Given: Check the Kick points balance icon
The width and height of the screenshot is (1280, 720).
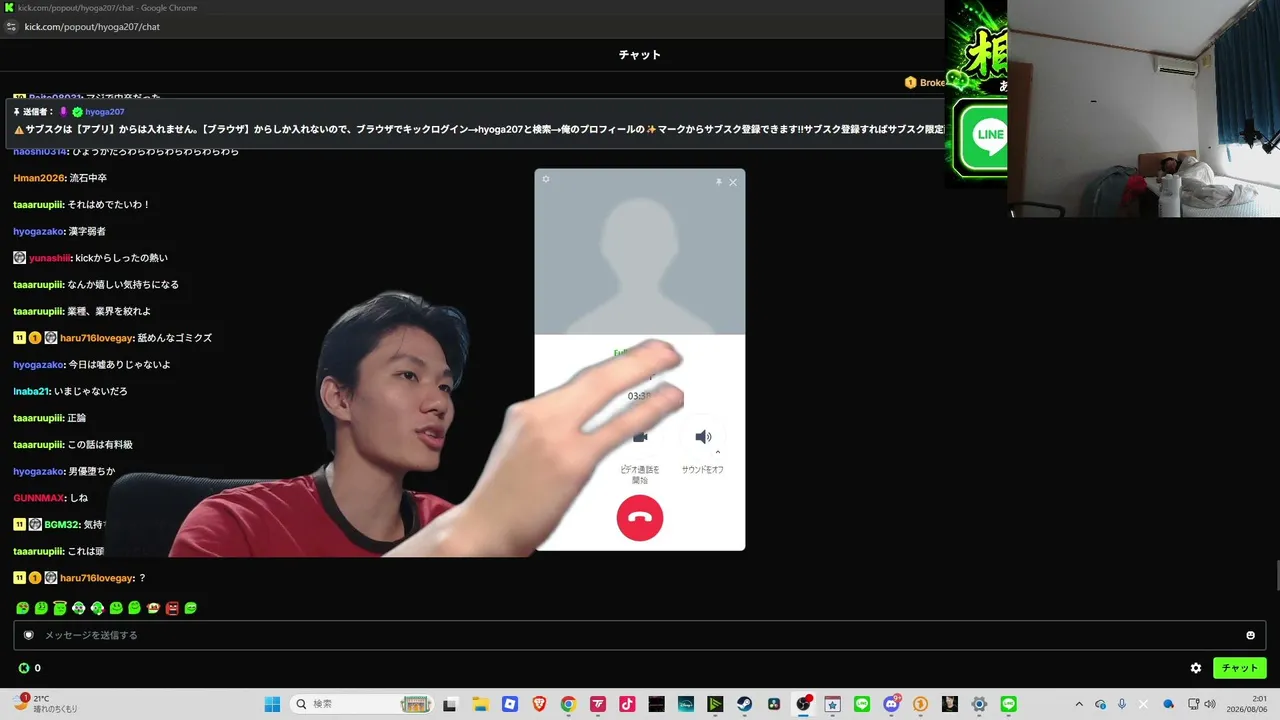Looking at the screenshot, I should [x=24, y=668].
